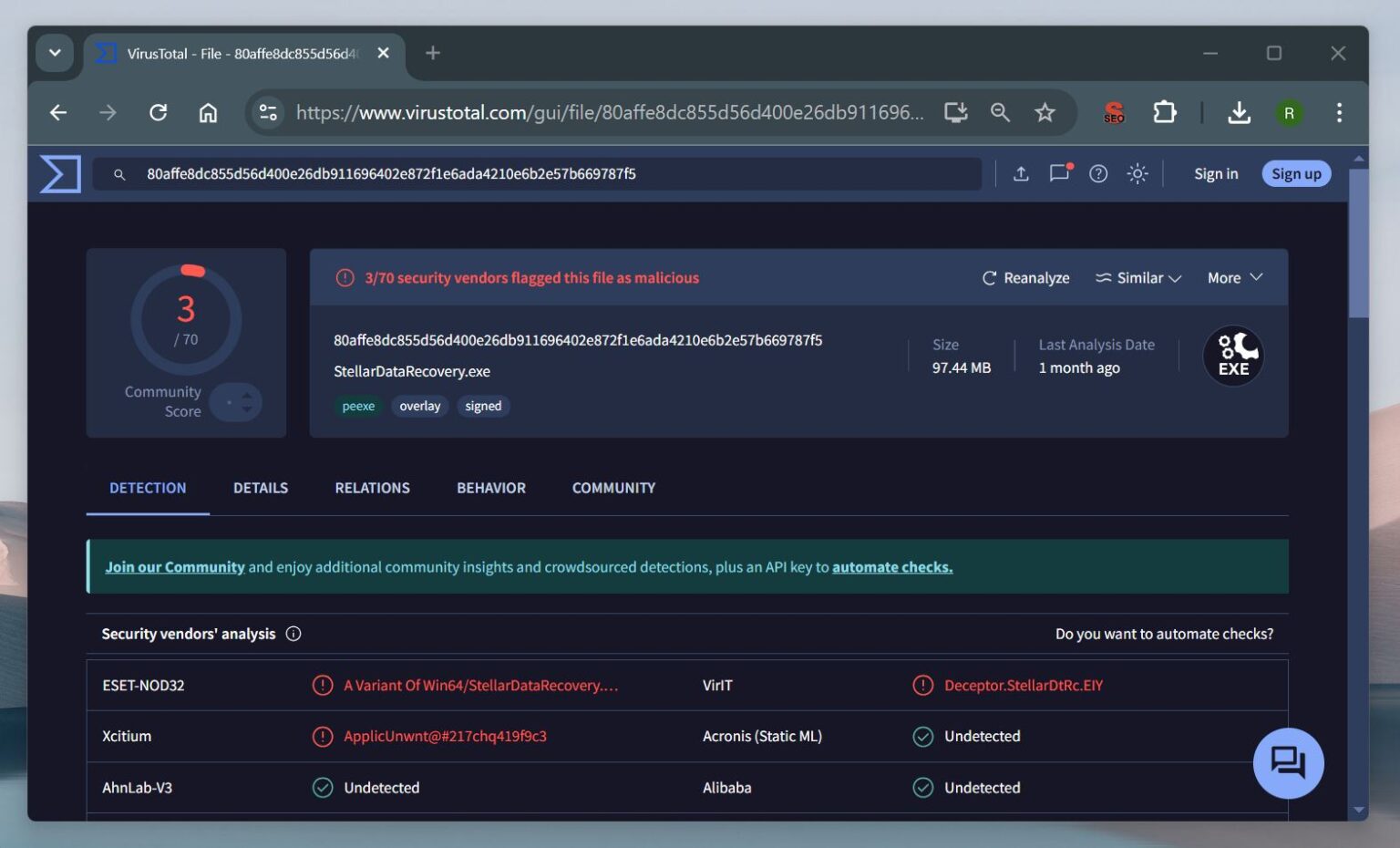This screenshot has width=1400, height=848.
Task: Open the Community tab
Action: tap(612, 488)
